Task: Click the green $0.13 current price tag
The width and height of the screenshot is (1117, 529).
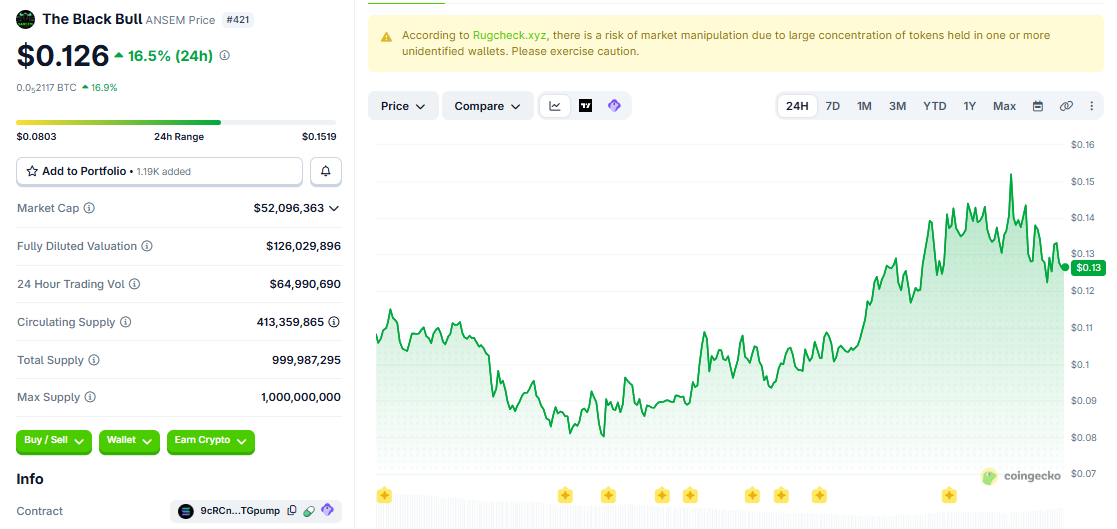Action: click(1088, 268)
